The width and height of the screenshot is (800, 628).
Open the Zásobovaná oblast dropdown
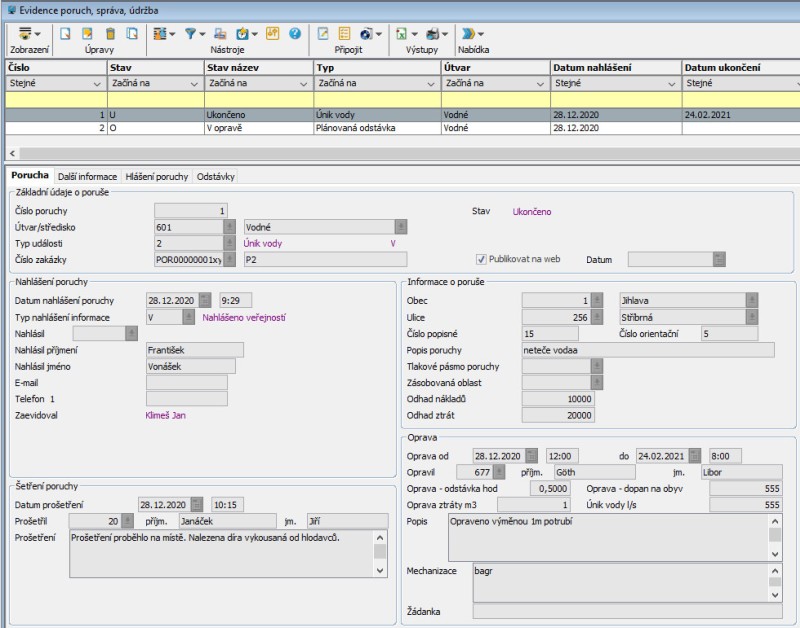596,382
